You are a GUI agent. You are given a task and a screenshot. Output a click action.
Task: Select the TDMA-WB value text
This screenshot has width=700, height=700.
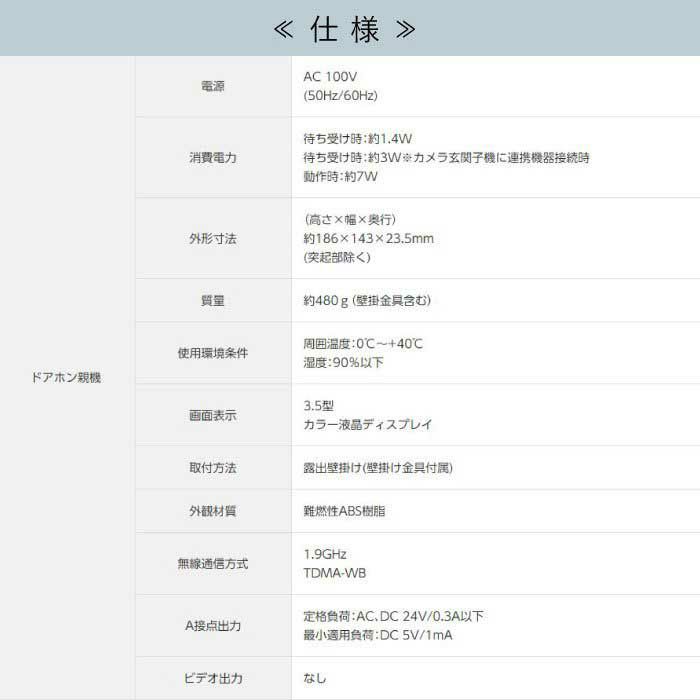(334, 574)
